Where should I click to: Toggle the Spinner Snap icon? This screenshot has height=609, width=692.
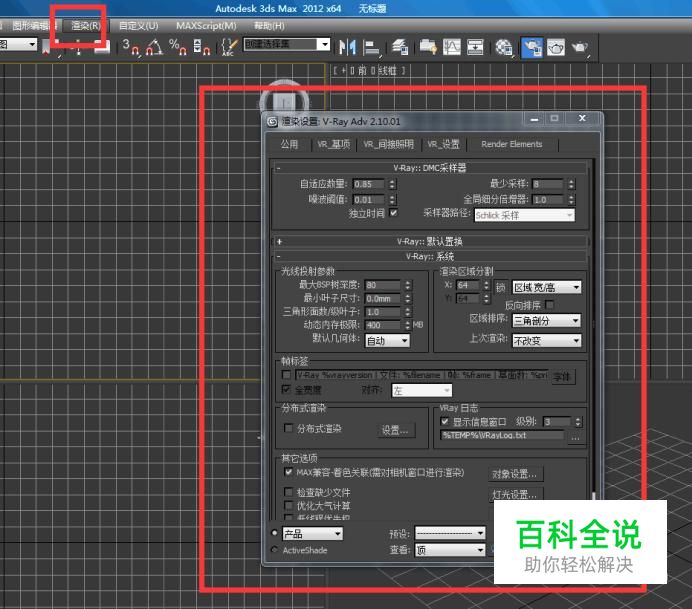(x=201, y=47)
